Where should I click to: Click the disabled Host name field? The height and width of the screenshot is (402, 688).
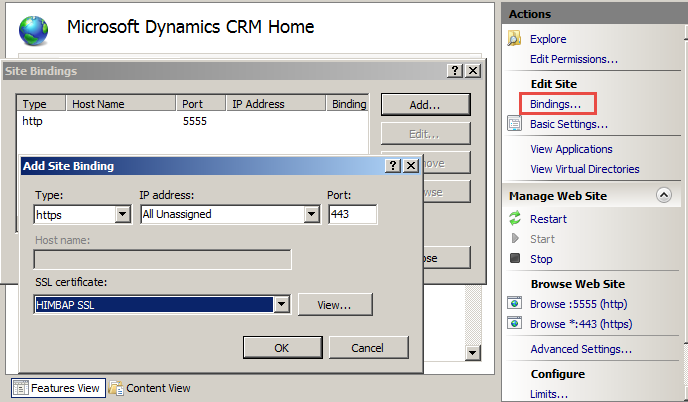[162, 260]
